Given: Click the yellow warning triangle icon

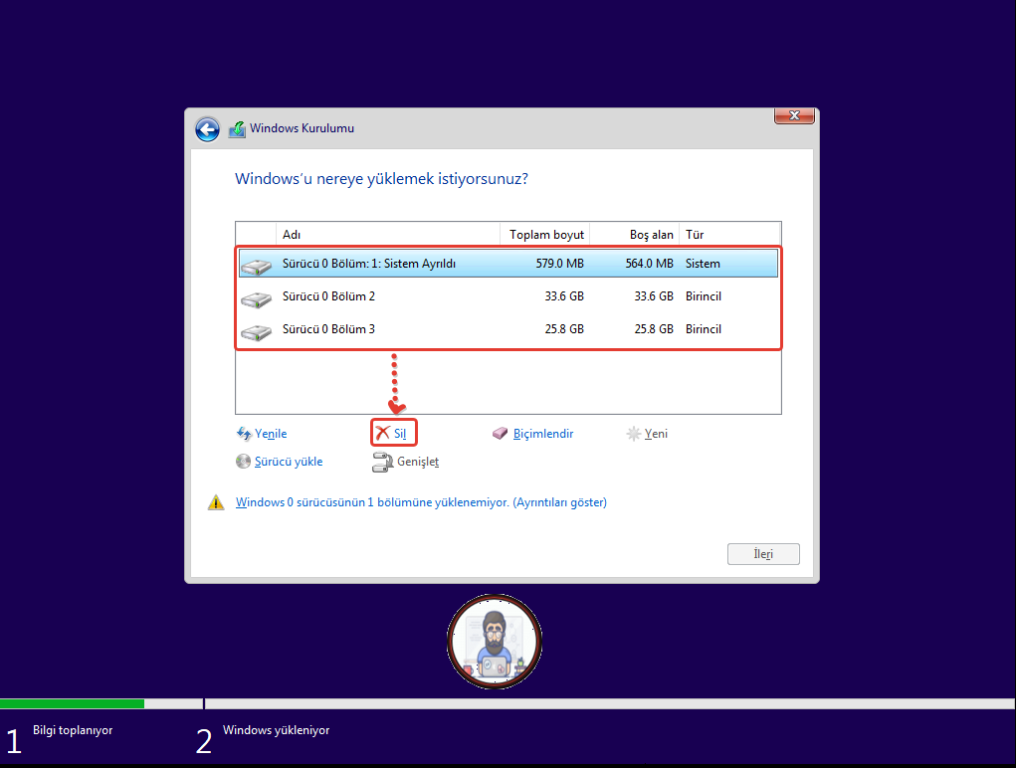Looking at the screenshot, I should tap(216, 502).
